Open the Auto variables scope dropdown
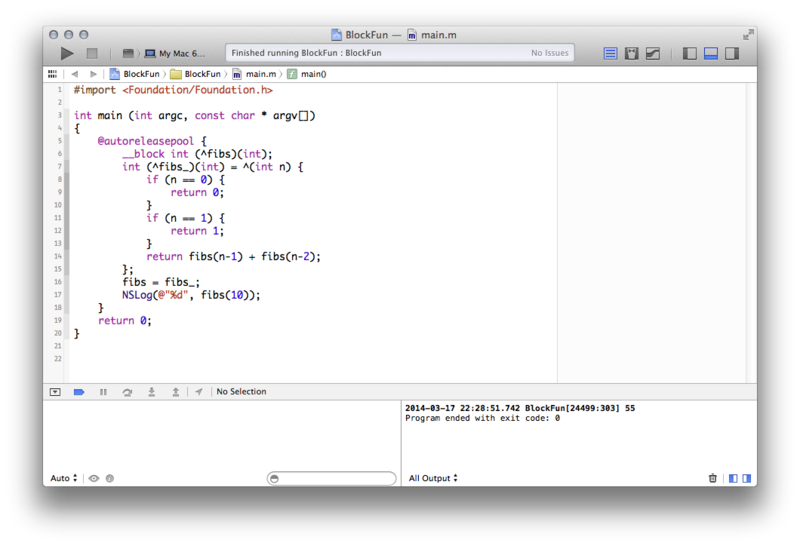Viewport: 800px width, 546px height. (64, 478)
